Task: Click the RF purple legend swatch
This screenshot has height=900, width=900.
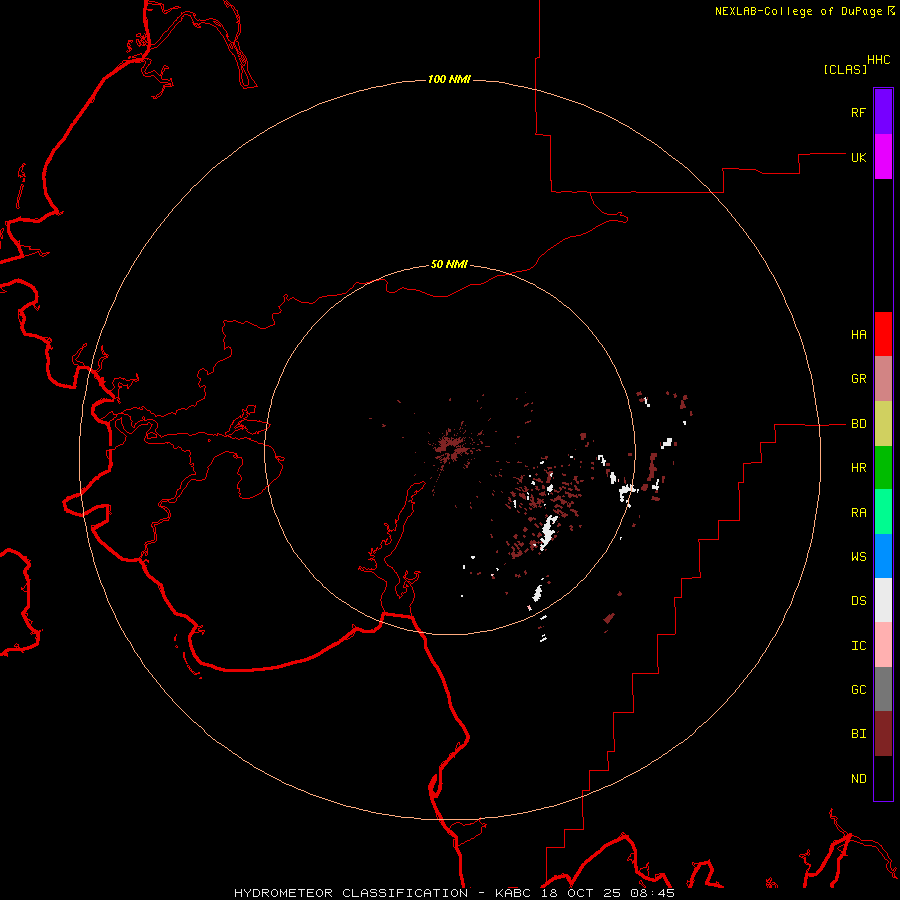Action: pyautogui.click(x=883, y=112)
